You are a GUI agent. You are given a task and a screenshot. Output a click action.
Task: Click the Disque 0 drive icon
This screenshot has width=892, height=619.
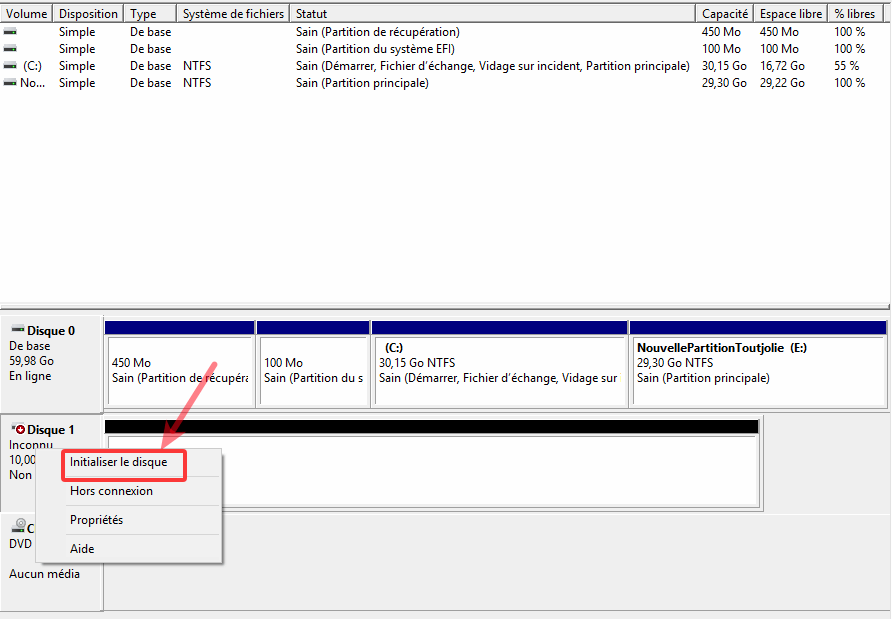(x=17, y=331)
